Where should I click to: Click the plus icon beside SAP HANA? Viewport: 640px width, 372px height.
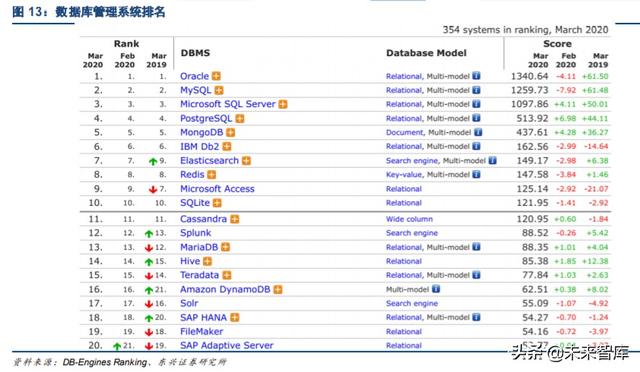click(235, 317)
